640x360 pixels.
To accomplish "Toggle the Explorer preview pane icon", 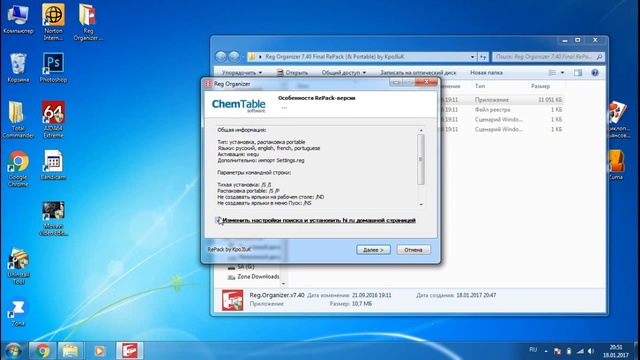I will tap(578, 73).
